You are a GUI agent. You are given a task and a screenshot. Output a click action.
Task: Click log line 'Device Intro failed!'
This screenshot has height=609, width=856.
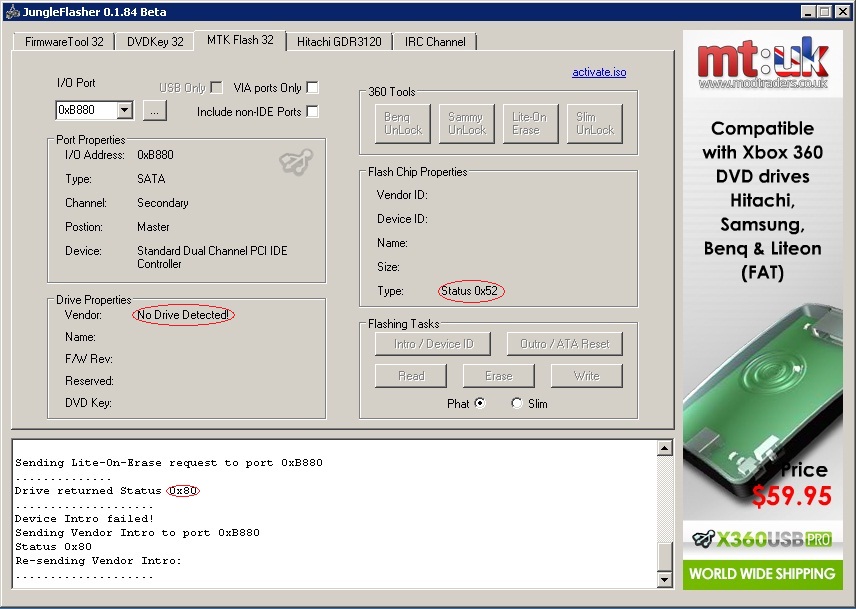point(85,518)
